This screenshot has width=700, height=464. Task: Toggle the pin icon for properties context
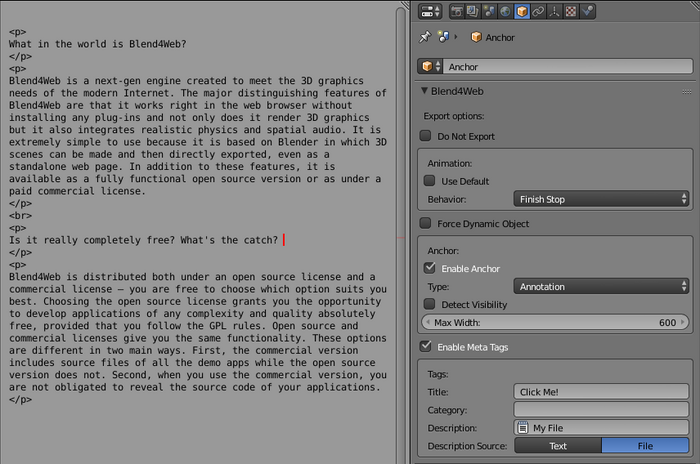tap(425, 37)
